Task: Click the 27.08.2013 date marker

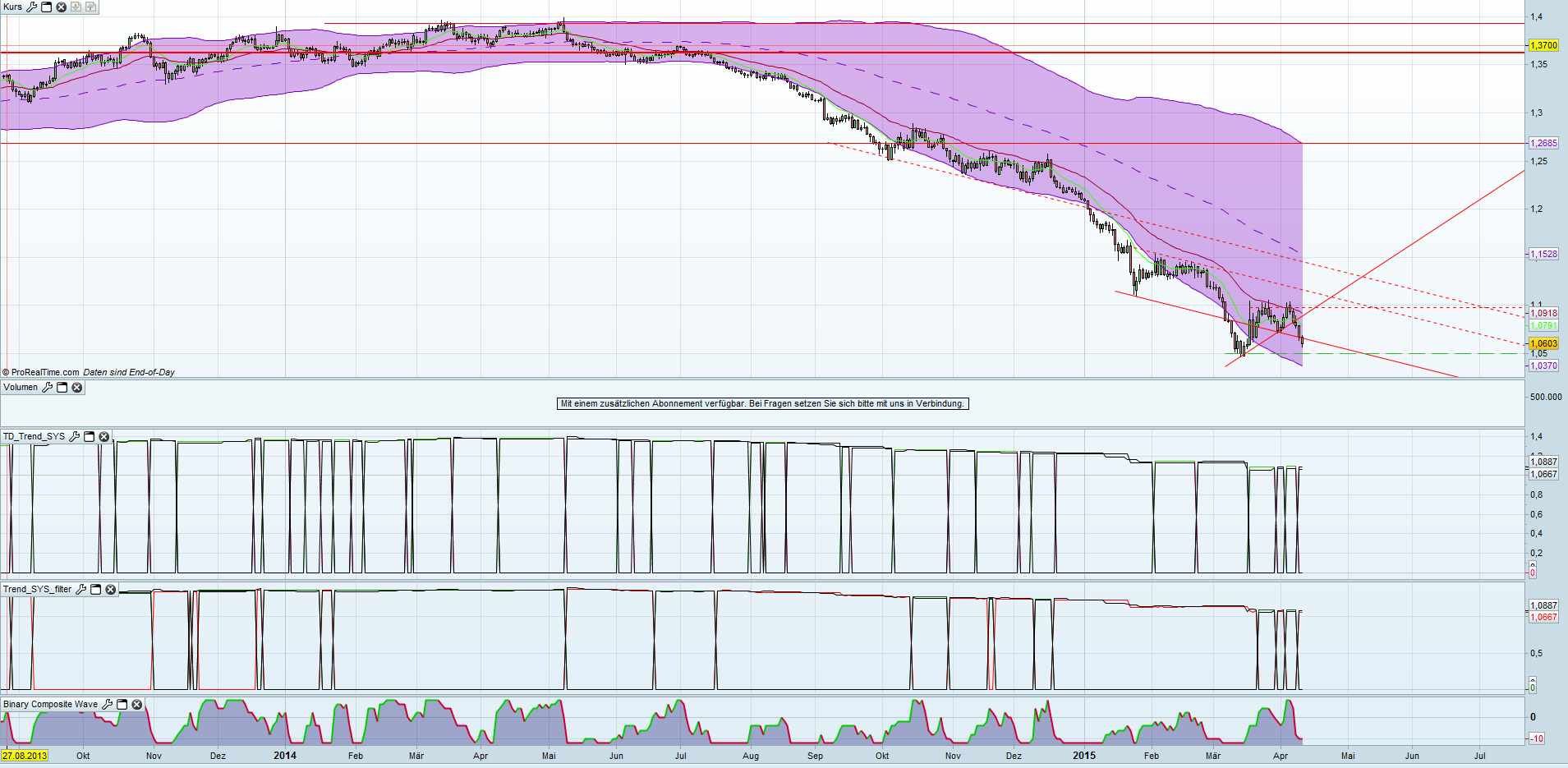Action: click(25, 756)
